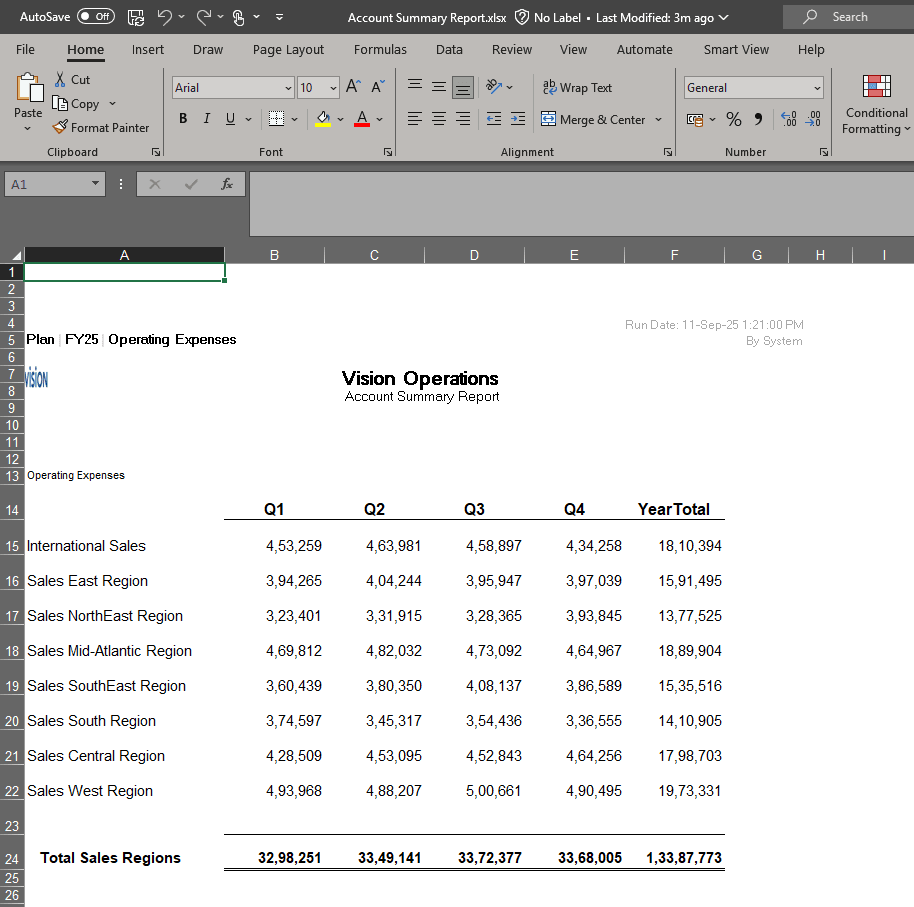The height and width of the screenshot is (907, 914).
Task: Click the Center horizontal alignment icon
Action: (438, 119)
